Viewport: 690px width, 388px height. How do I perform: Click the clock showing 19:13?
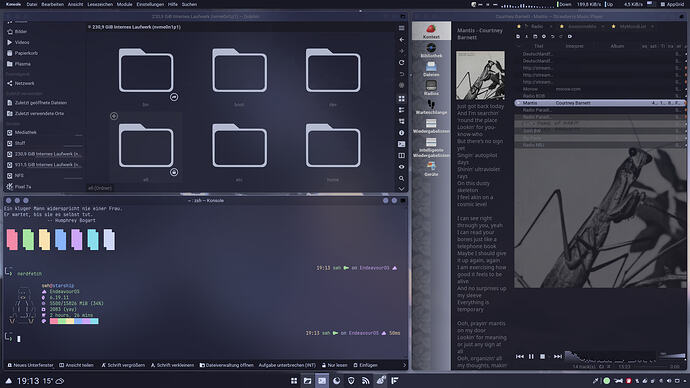point(28,381)
